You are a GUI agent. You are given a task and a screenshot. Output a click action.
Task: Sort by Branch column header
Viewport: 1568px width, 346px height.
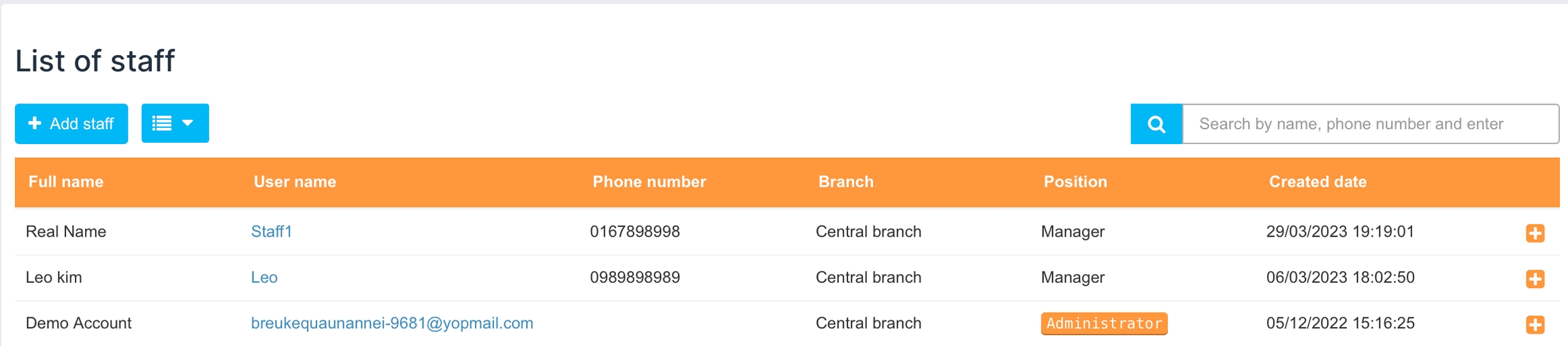pyautogui.click(x=846, y=182)
